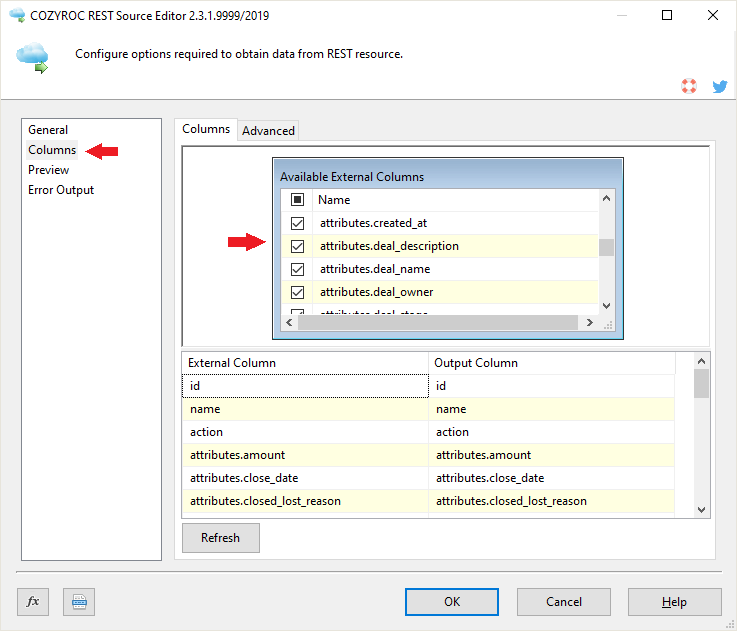Toggle the select-all Name header checkbox

(297, 199)
